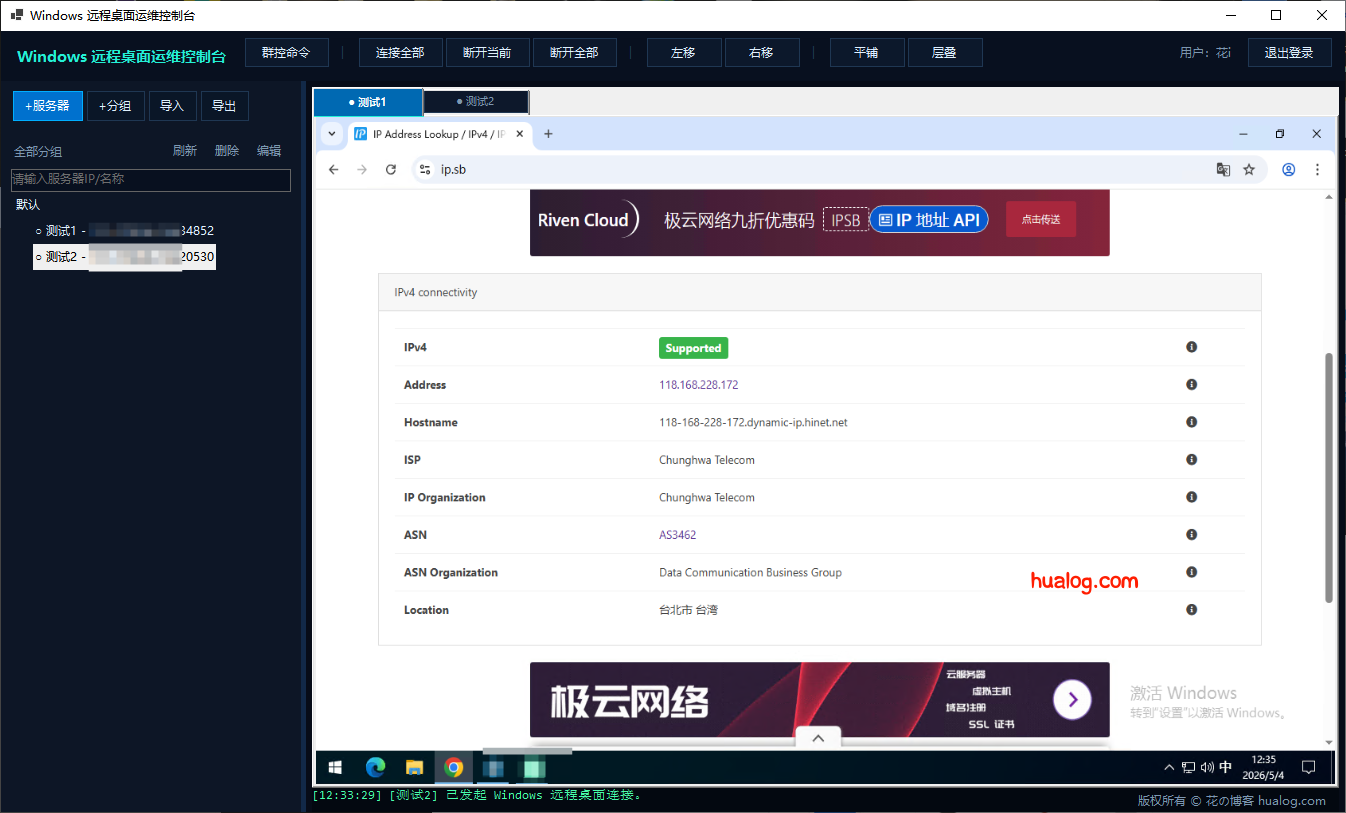Focus the server IP/name search field
Viewport: 1346px width, 813px height.
click(x=151, y=180)
